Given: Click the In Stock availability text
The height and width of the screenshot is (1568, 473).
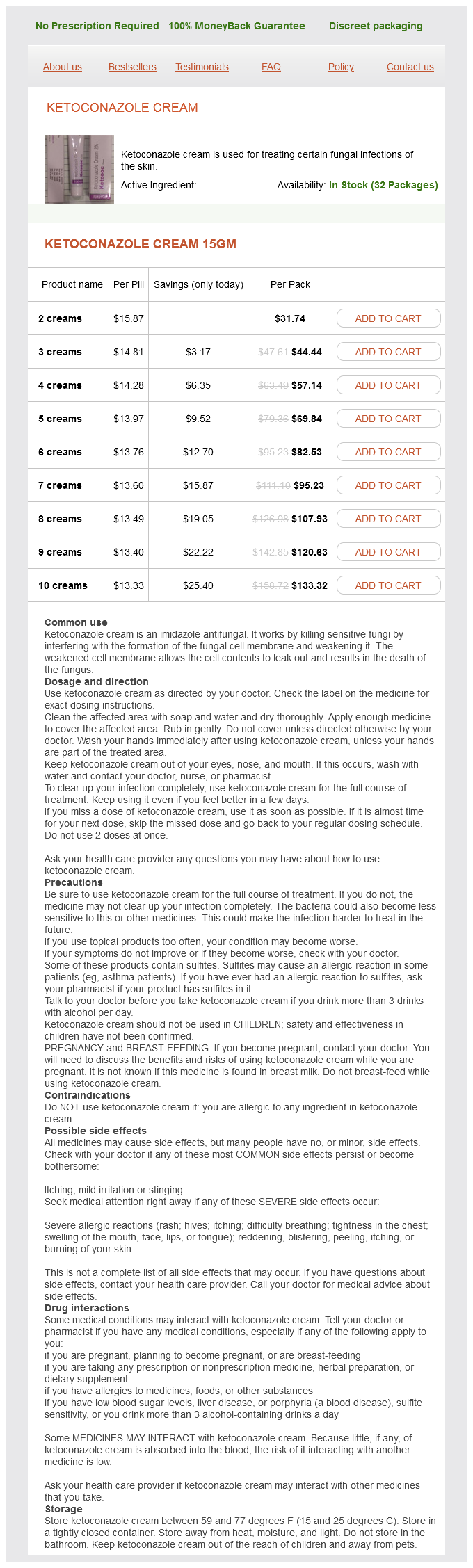Looking at the screenshot, I should click(x=383, y=186).
